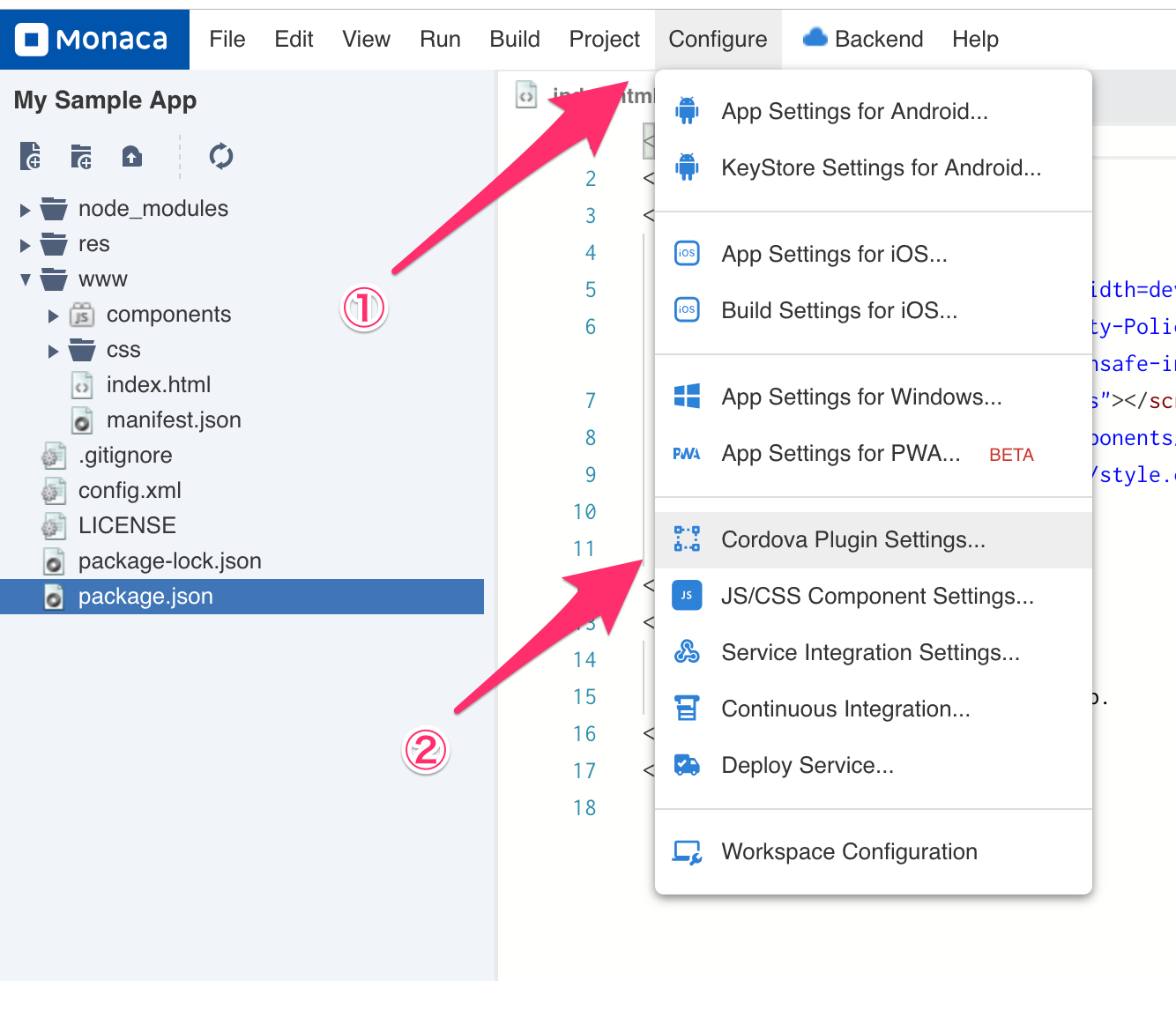The height and width of the screenshot is (1017, 1176).
Task: Click the Continuous Integration icon
Action: click(x=687, y=709)
